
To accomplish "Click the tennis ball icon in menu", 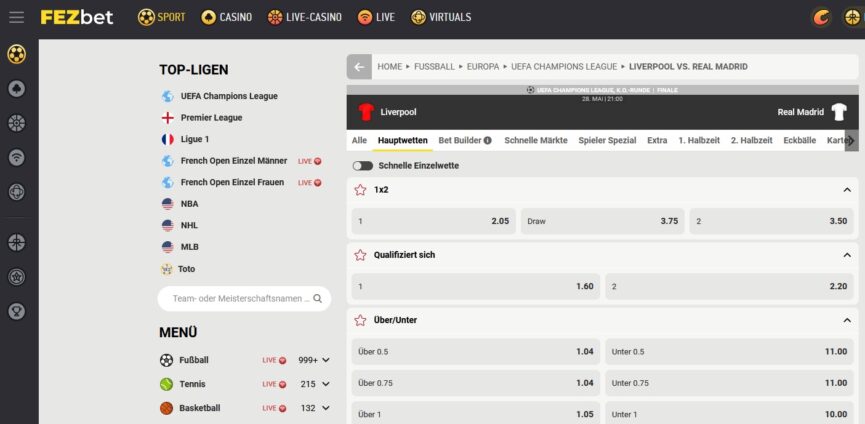I will pyautogui.click(x=167, y=384).
